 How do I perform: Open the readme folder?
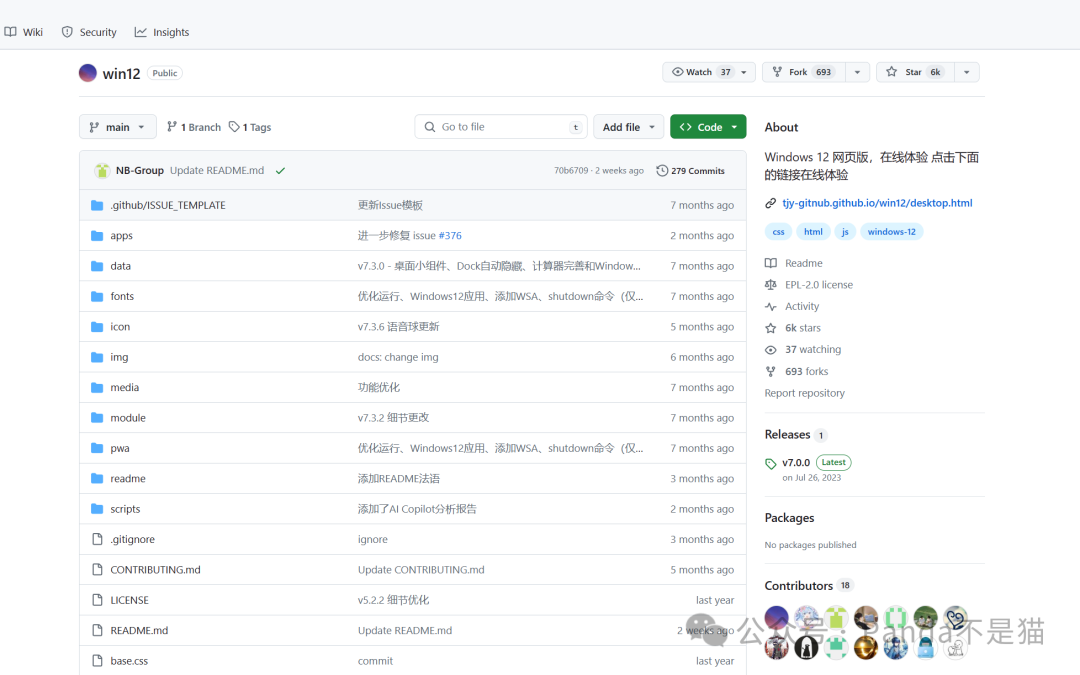click(x=128, y=478)
